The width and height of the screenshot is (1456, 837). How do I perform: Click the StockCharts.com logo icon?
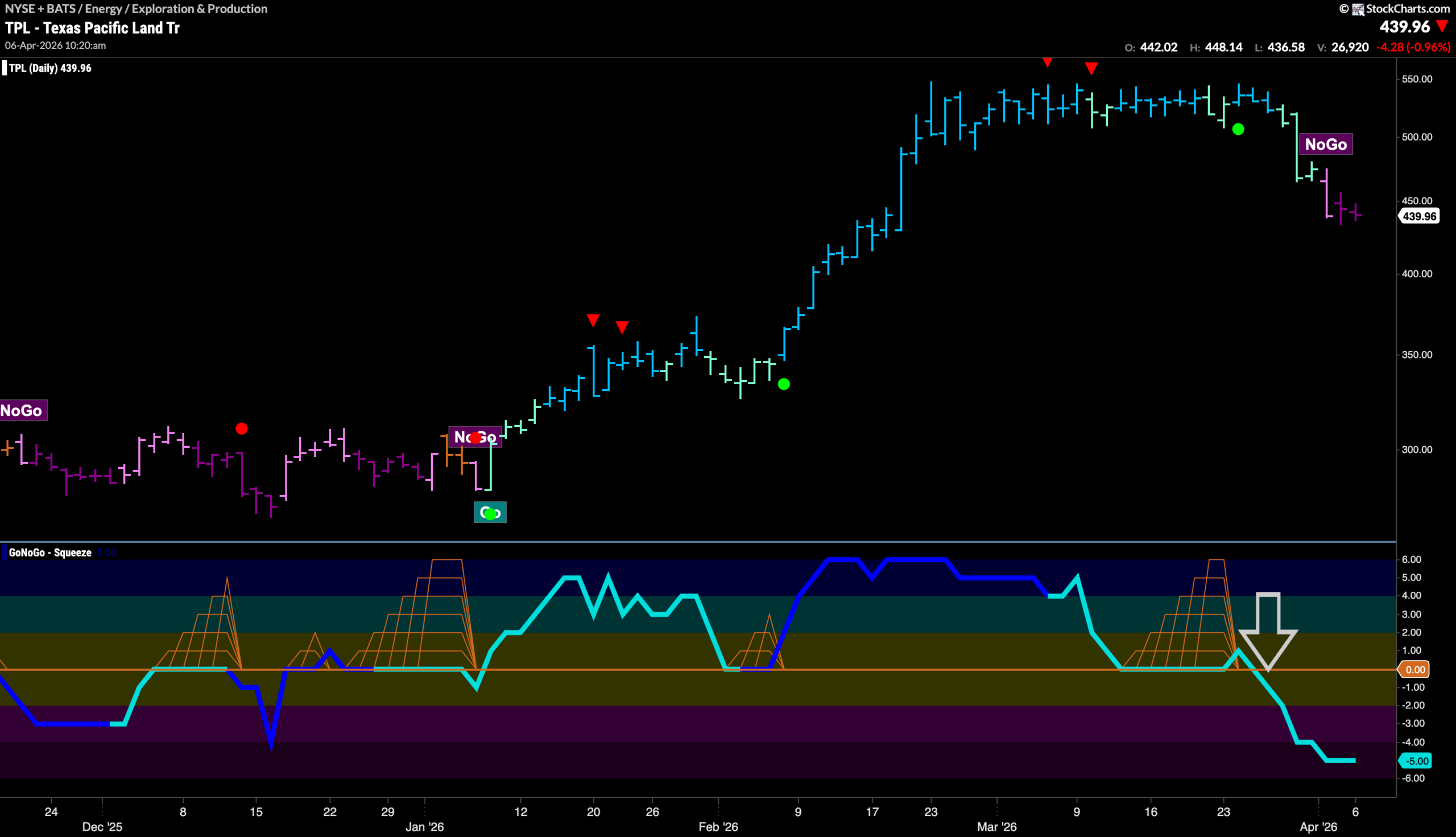pos(1358,9)
